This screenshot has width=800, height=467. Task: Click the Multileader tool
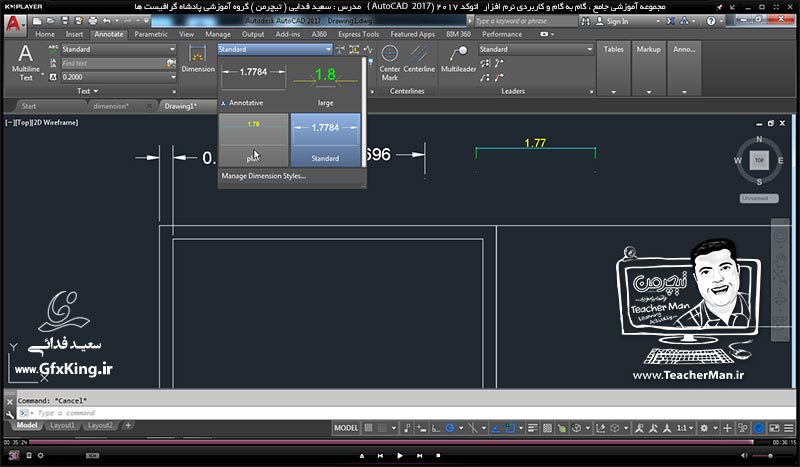pos(458,59)
